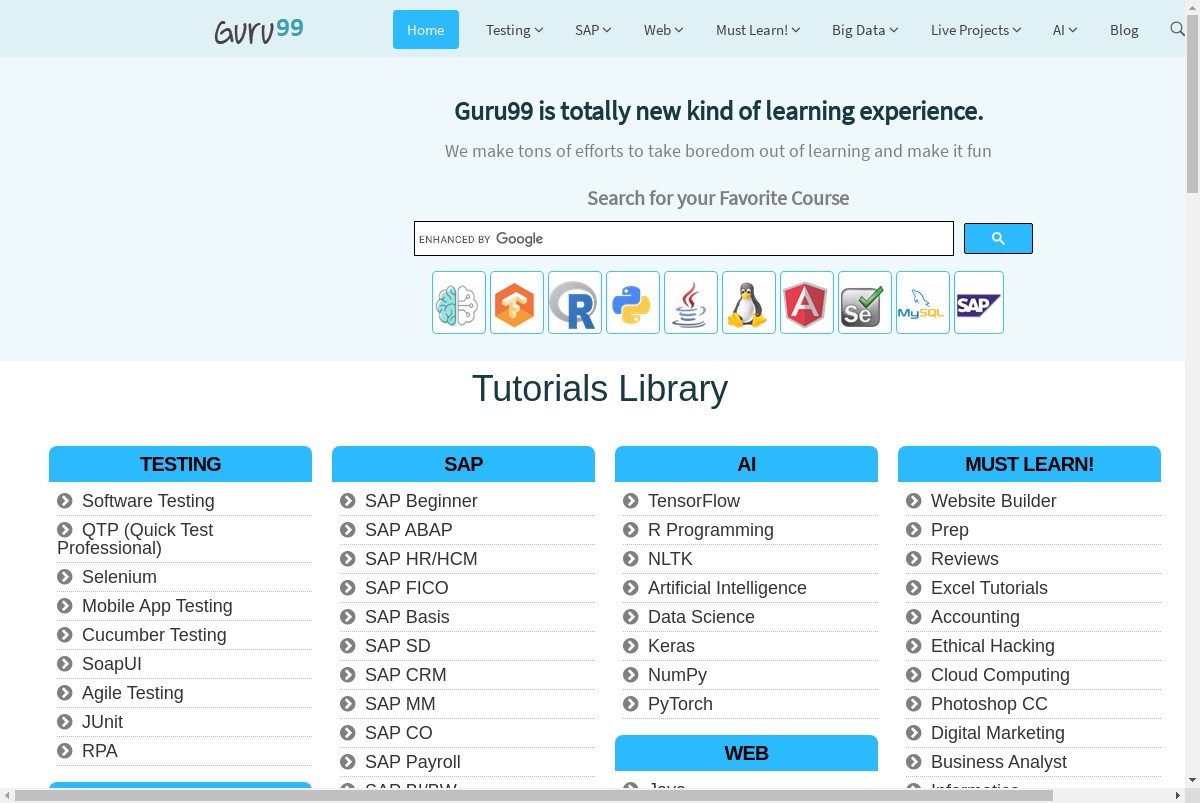Open the MySQL course icon
Screen dimensions: 1200x803
pyautogui.click(x=923, y=302)
